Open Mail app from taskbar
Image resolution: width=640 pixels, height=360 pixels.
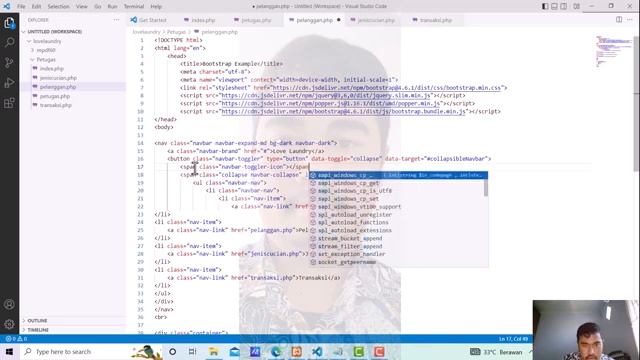(x=234, y=351)
